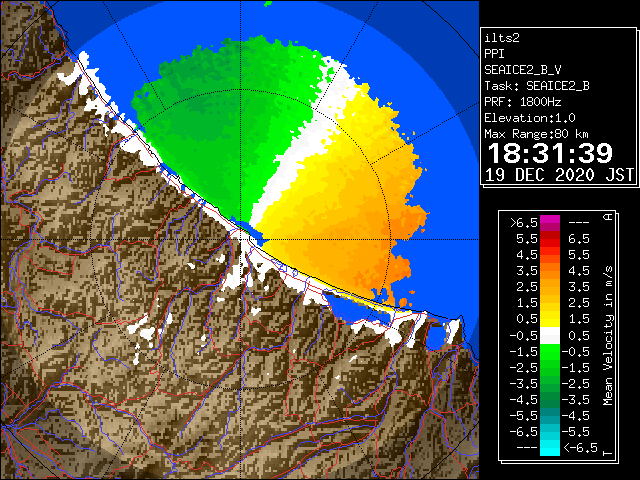Click the "19 DEC 2020 JST" date
640x480 pixels.
tap(559, 175)
